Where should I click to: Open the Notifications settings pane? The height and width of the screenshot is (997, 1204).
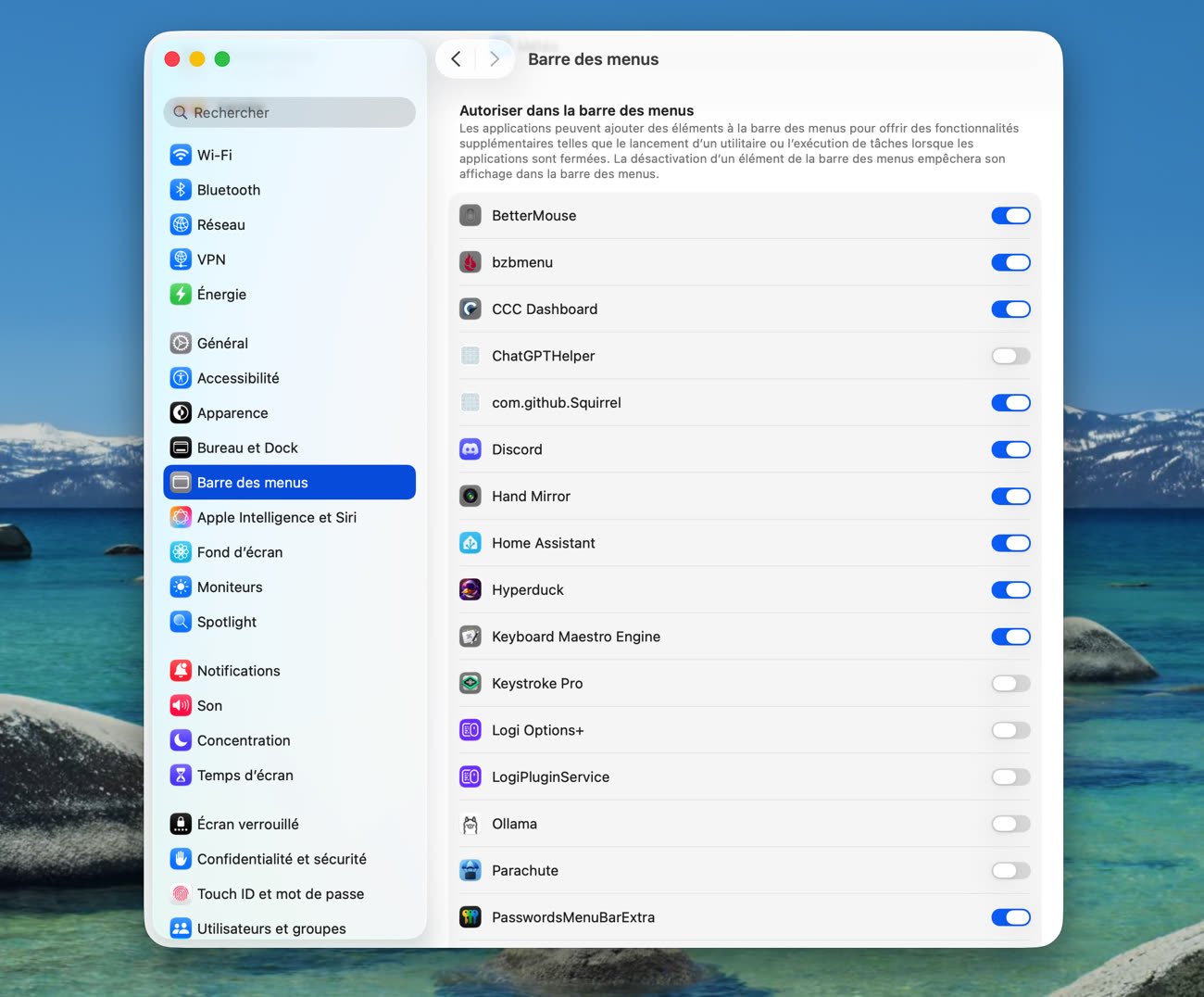238,671
